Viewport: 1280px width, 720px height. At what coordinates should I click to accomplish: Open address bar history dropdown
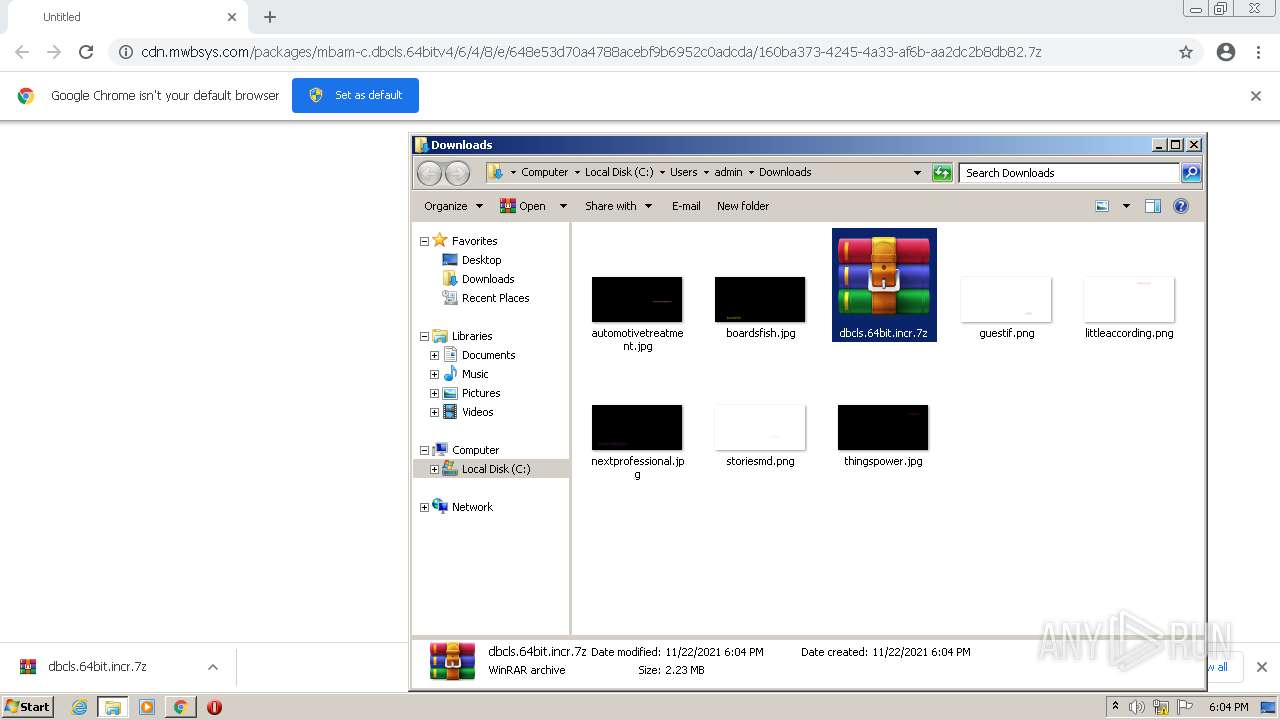[x=917, y=172]
